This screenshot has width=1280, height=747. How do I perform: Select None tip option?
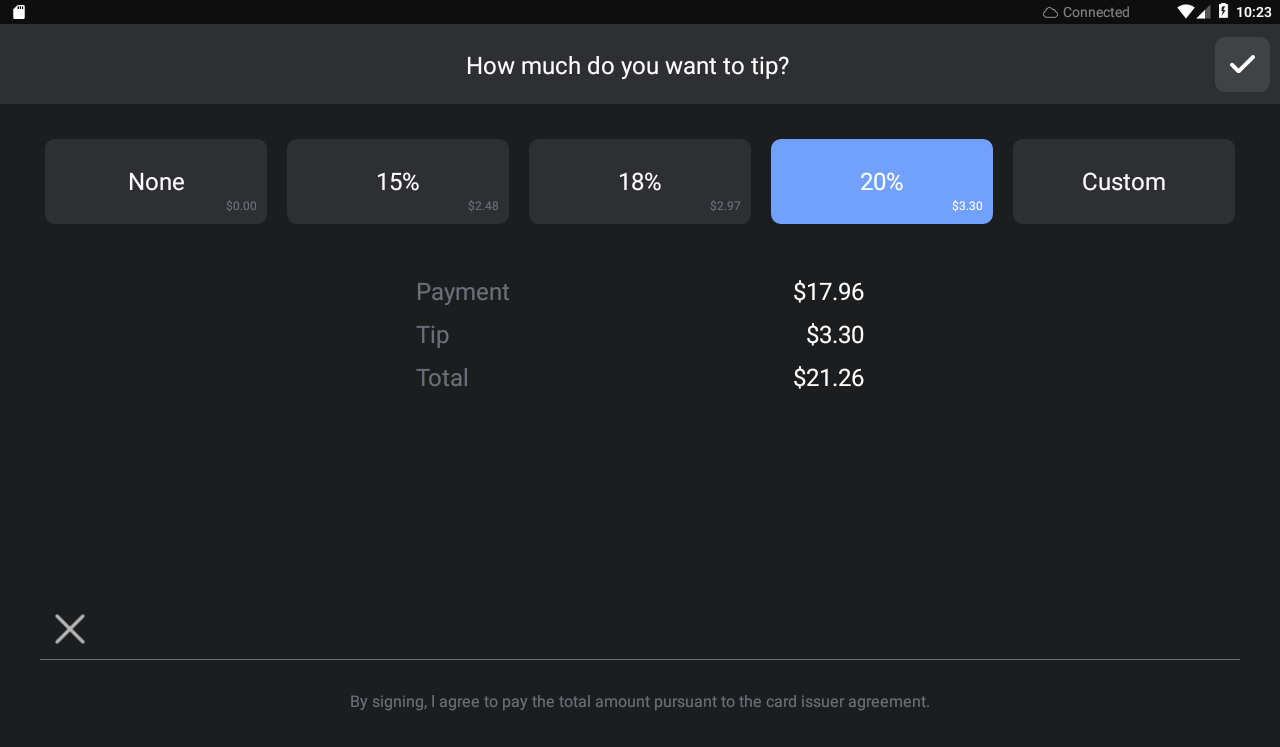pyautogui.click(x=156, y=181)
